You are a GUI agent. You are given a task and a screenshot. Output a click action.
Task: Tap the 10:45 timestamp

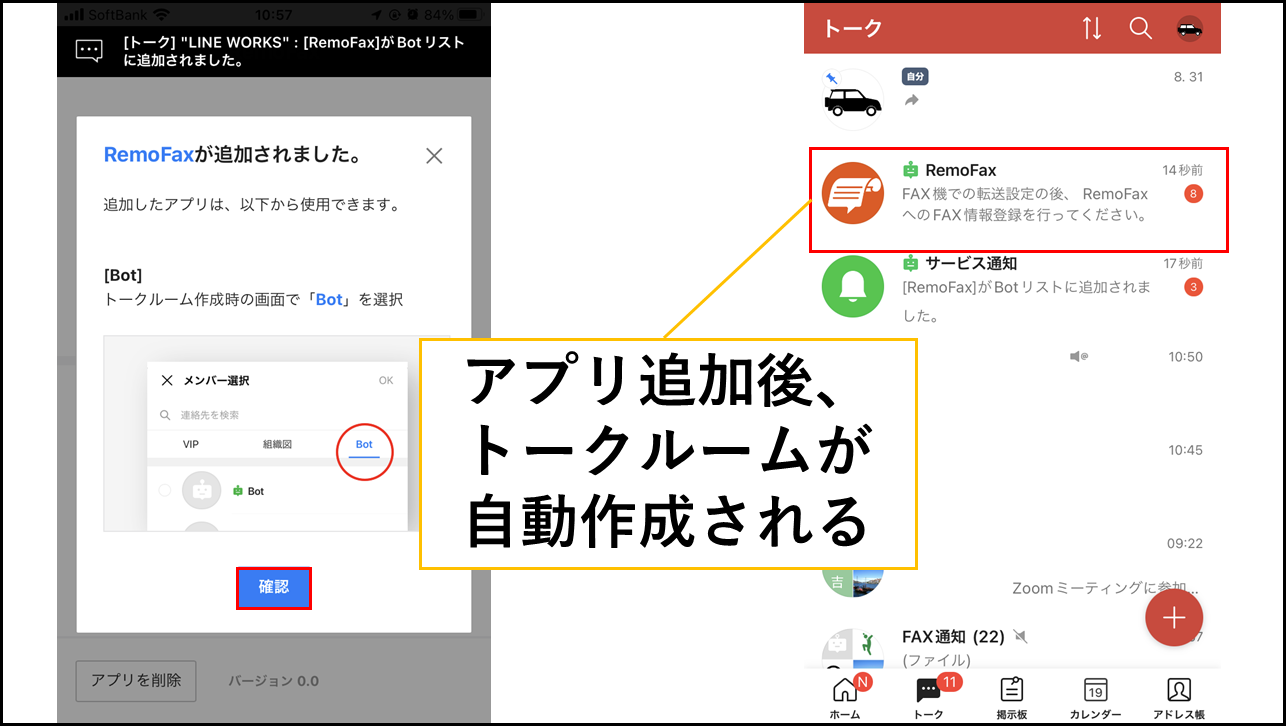[1185, 450]
